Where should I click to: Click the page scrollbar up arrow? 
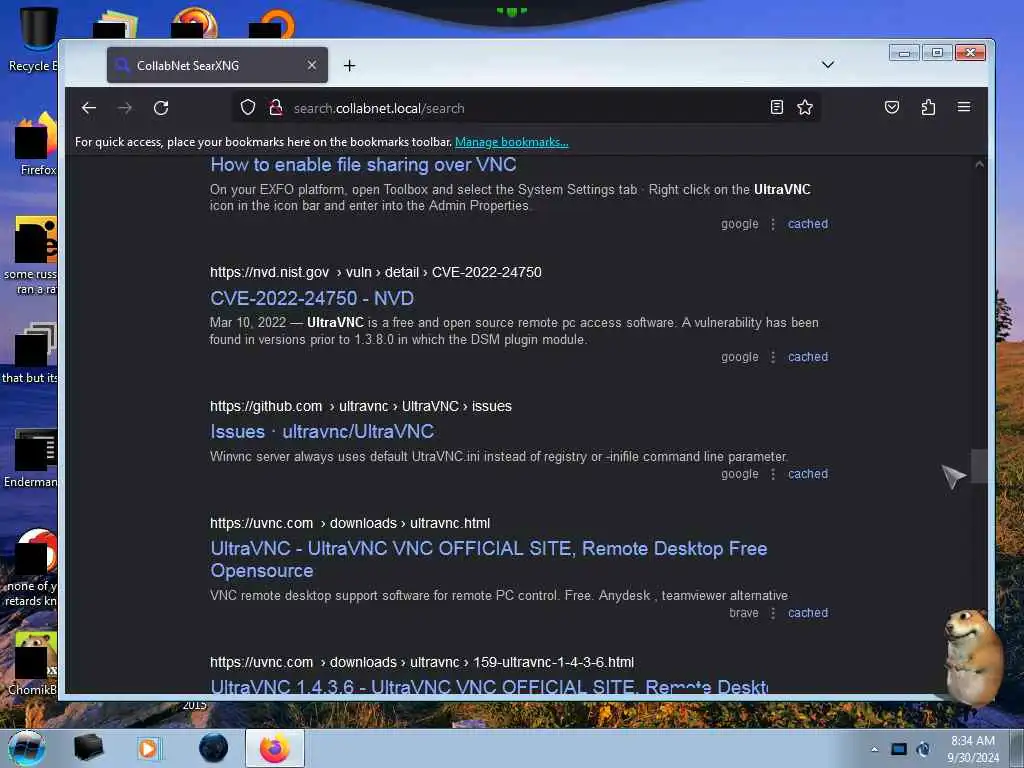tap(979, 165)
